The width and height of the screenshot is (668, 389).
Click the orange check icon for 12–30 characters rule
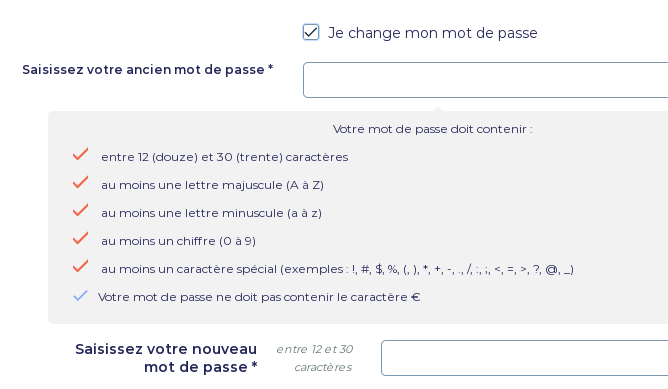(81, 154)
